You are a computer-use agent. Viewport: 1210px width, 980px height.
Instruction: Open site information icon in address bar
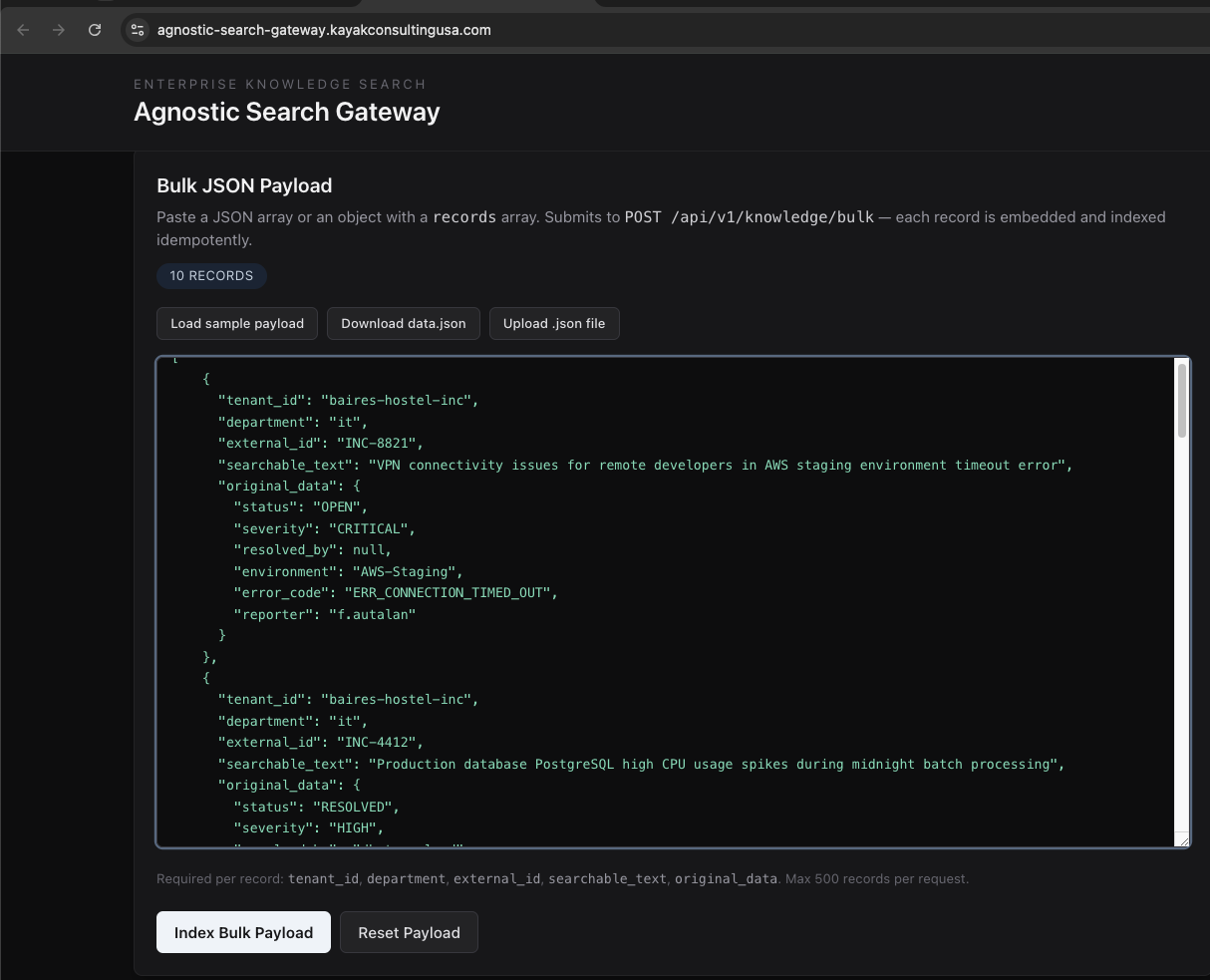138,30
